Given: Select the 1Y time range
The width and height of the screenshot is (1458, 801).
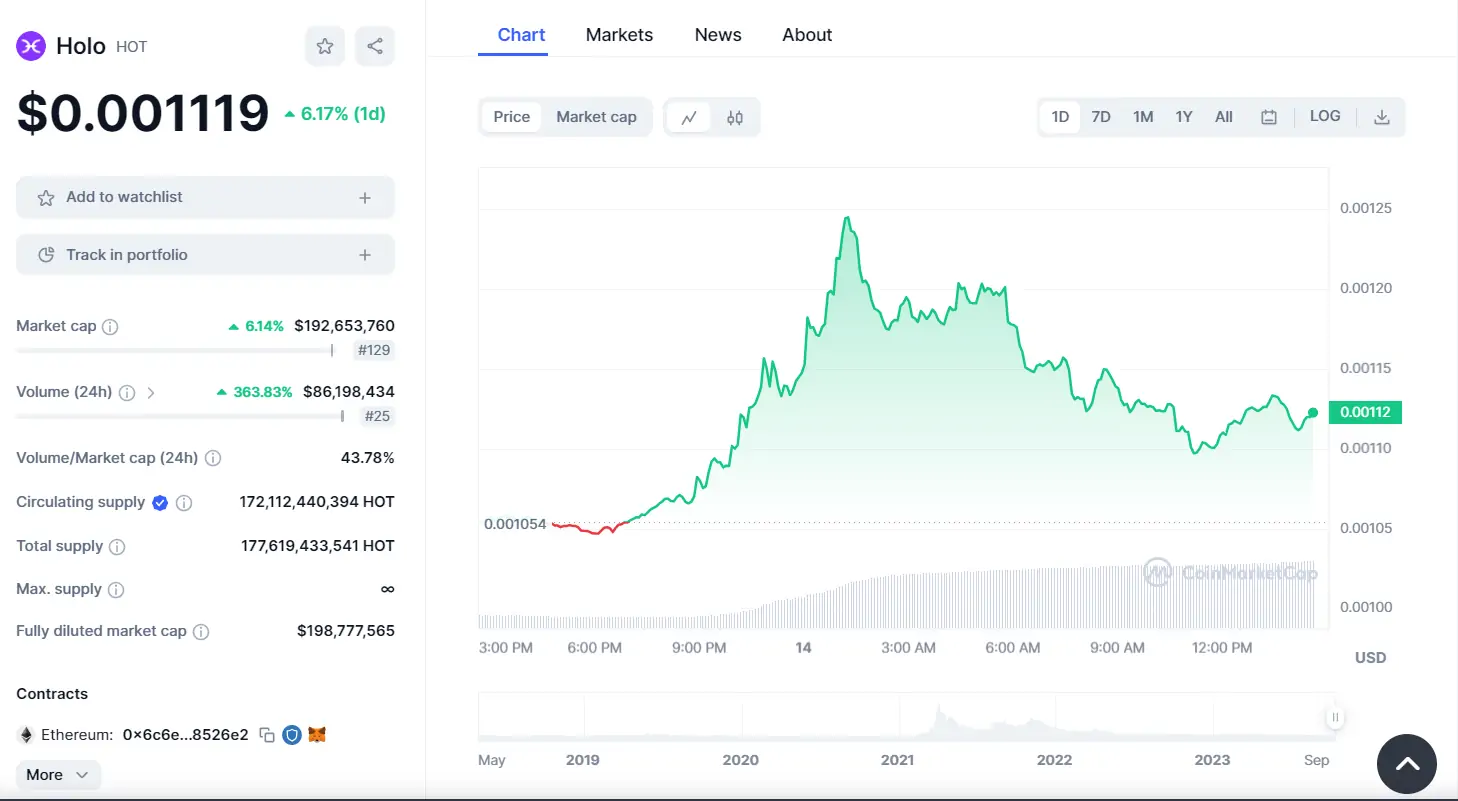Looking at the screenshot, I should click(x=1184, y=117).
